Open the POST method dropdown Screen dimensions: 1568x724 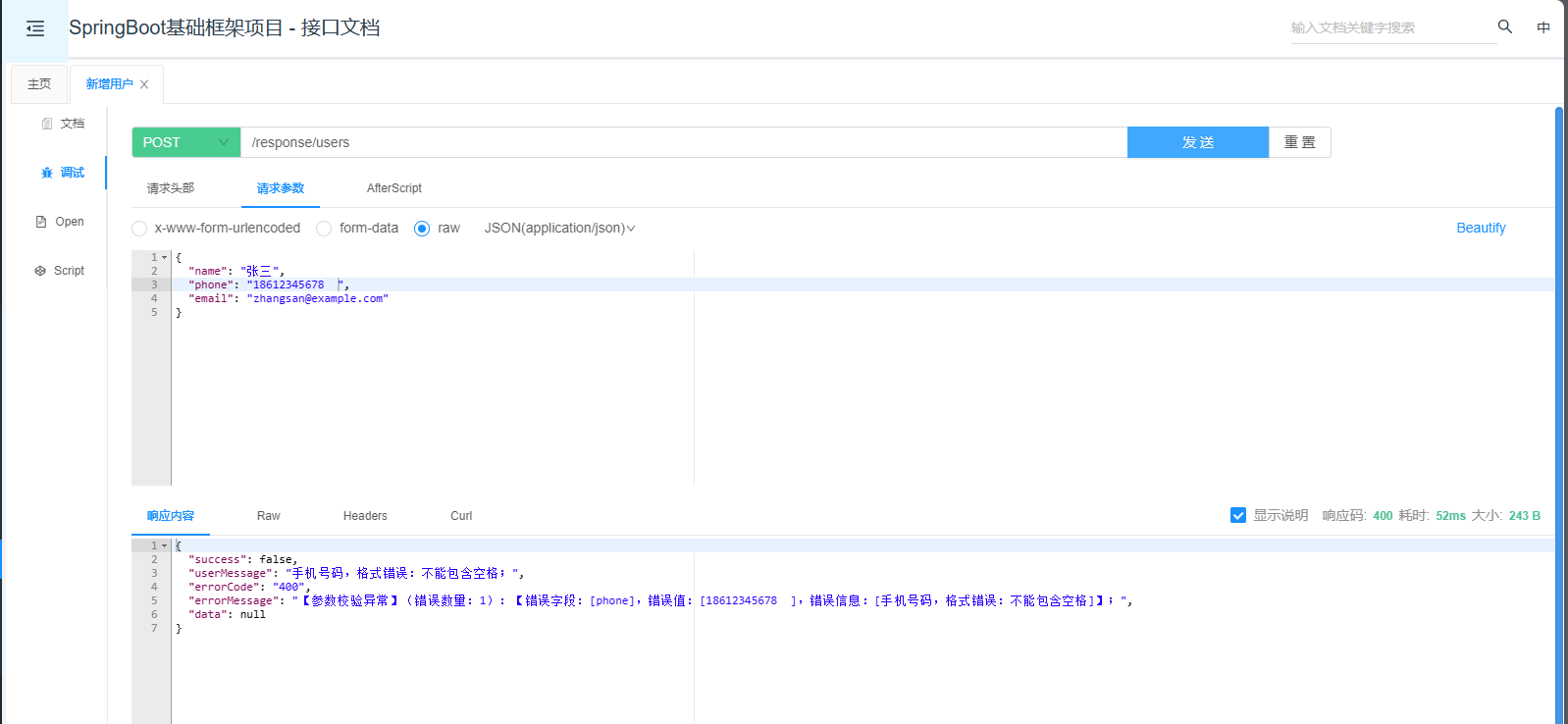186,142
